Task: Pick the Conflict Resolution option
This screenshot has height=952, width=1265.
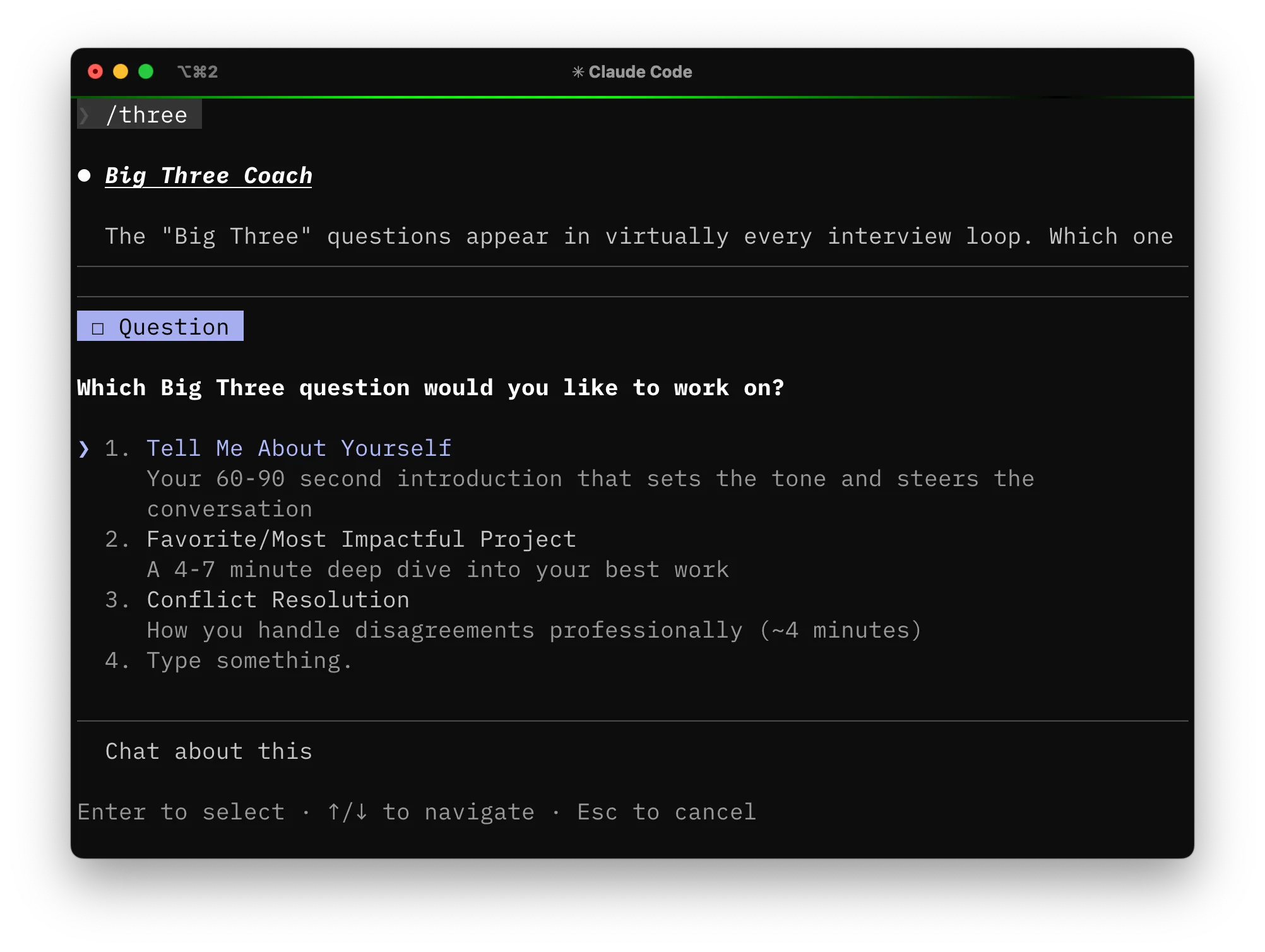Action: click(x=278, y=600)
